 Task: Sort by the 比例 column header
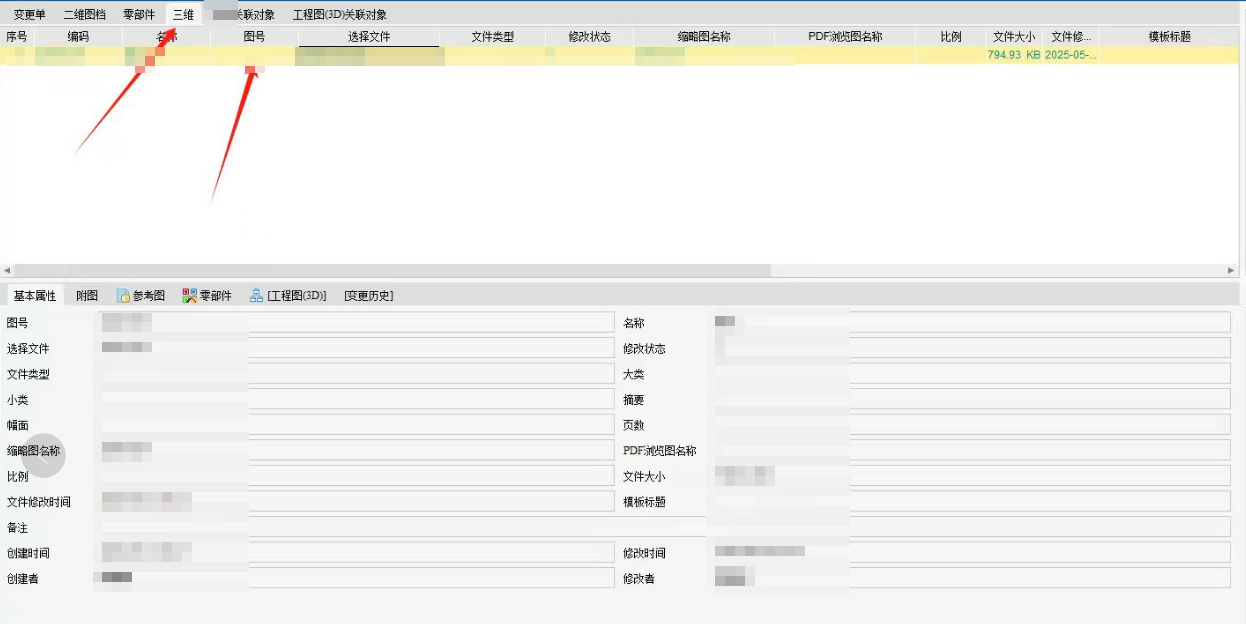[951, 37]
